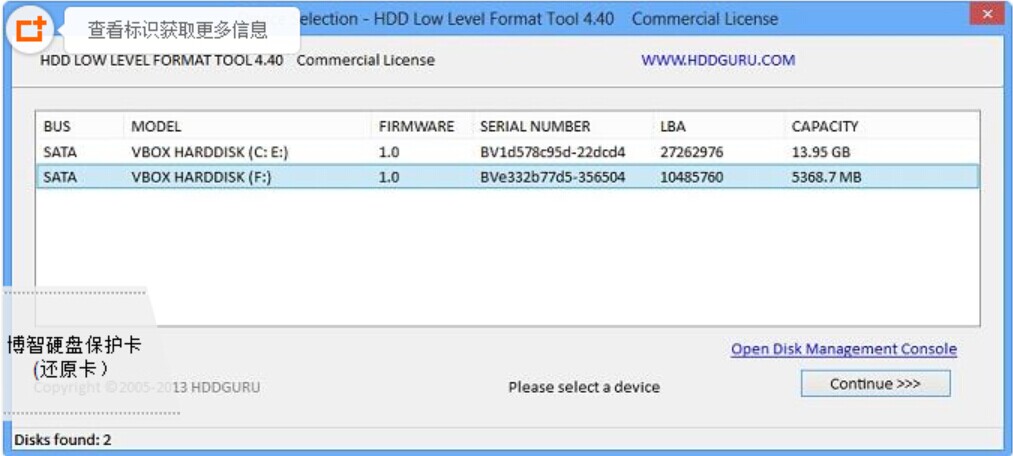
Task: Click serial BVe332b77d5-356504 cell
Action: coord(552,177)
